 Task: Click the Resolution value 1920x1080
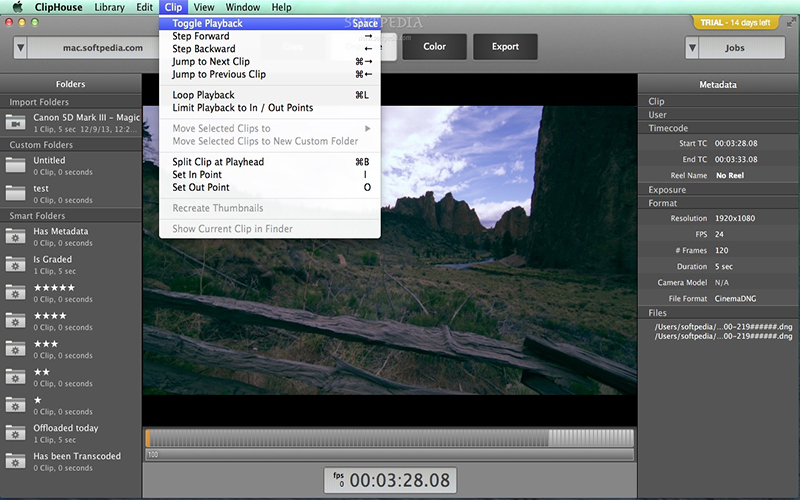(735, 218)
